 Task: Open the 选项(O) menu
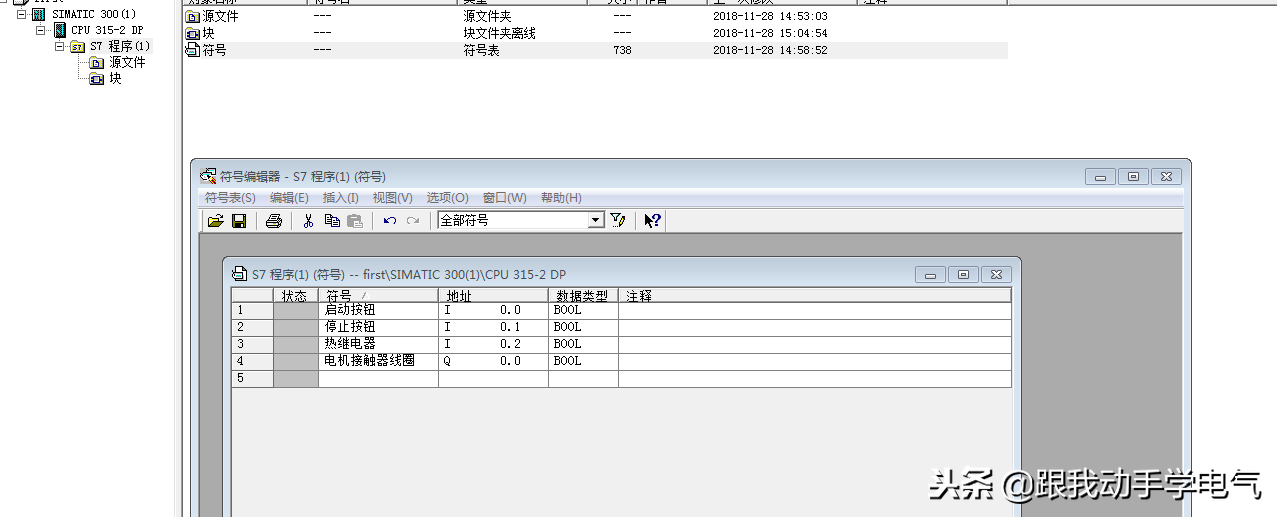click(x=447, y=198)
